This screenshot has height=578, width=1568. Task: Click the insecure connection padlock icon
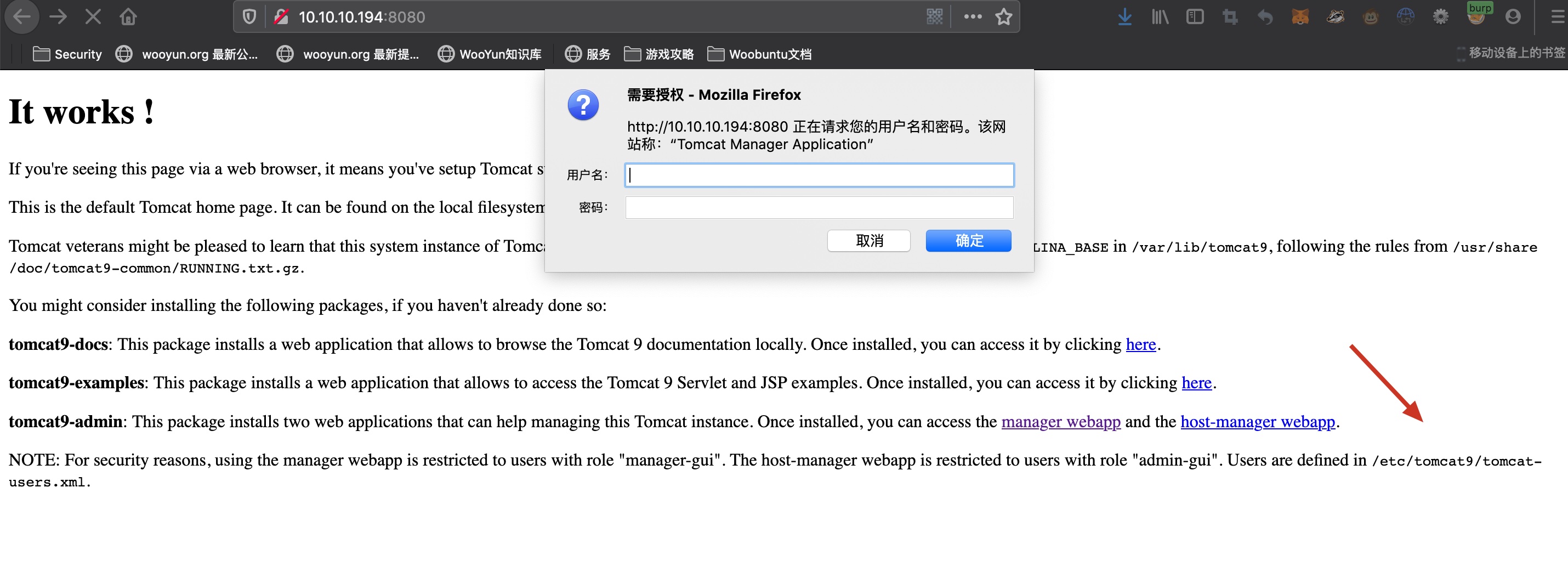coord(281,17)
